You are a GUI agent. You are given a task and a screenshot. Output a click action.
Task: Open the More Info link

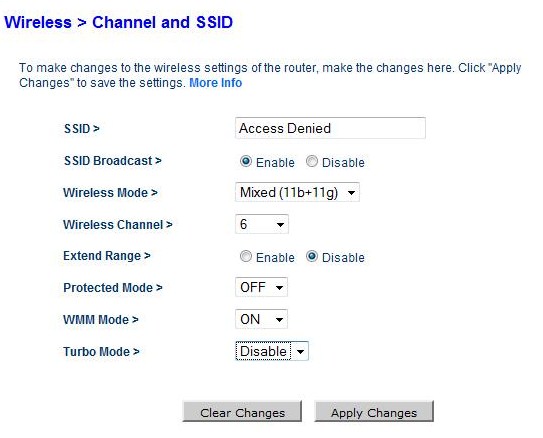pyautogui.click(x=215, y=83)
